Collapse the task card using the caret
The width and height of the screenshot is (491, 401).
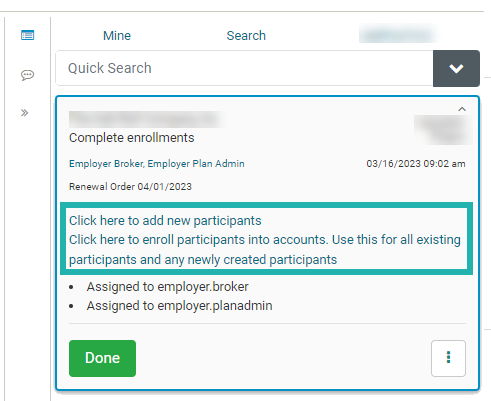click(x=462, y=109)
